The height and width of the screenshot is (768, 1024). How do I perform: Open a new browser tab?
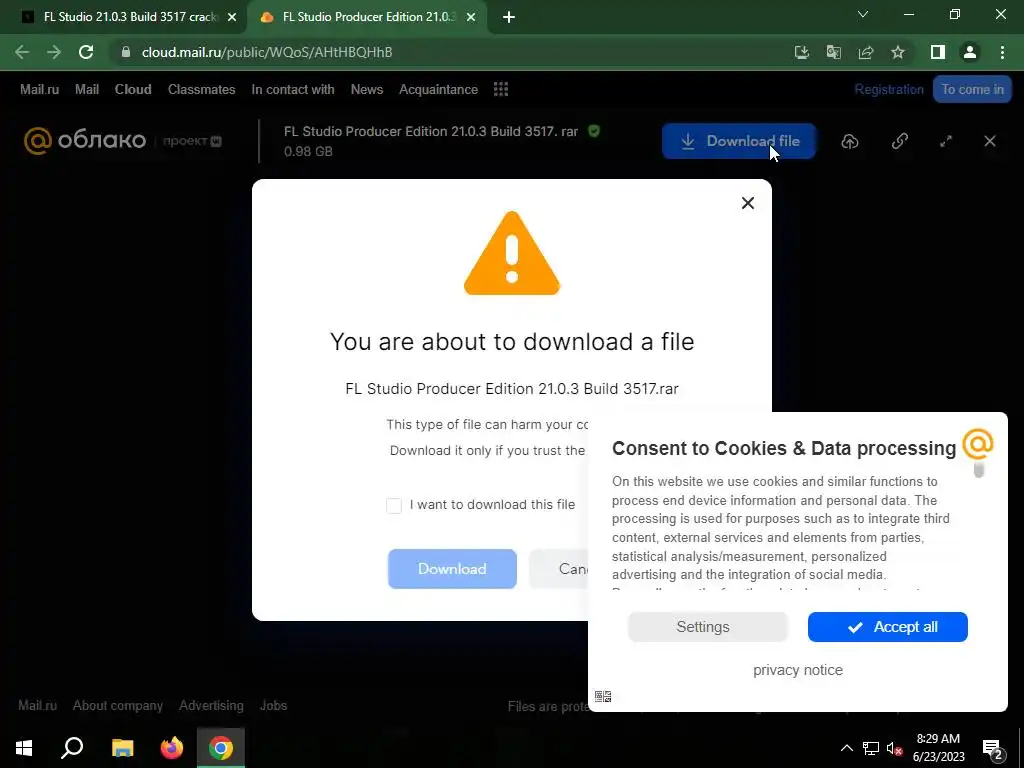[x=509, y=18]
